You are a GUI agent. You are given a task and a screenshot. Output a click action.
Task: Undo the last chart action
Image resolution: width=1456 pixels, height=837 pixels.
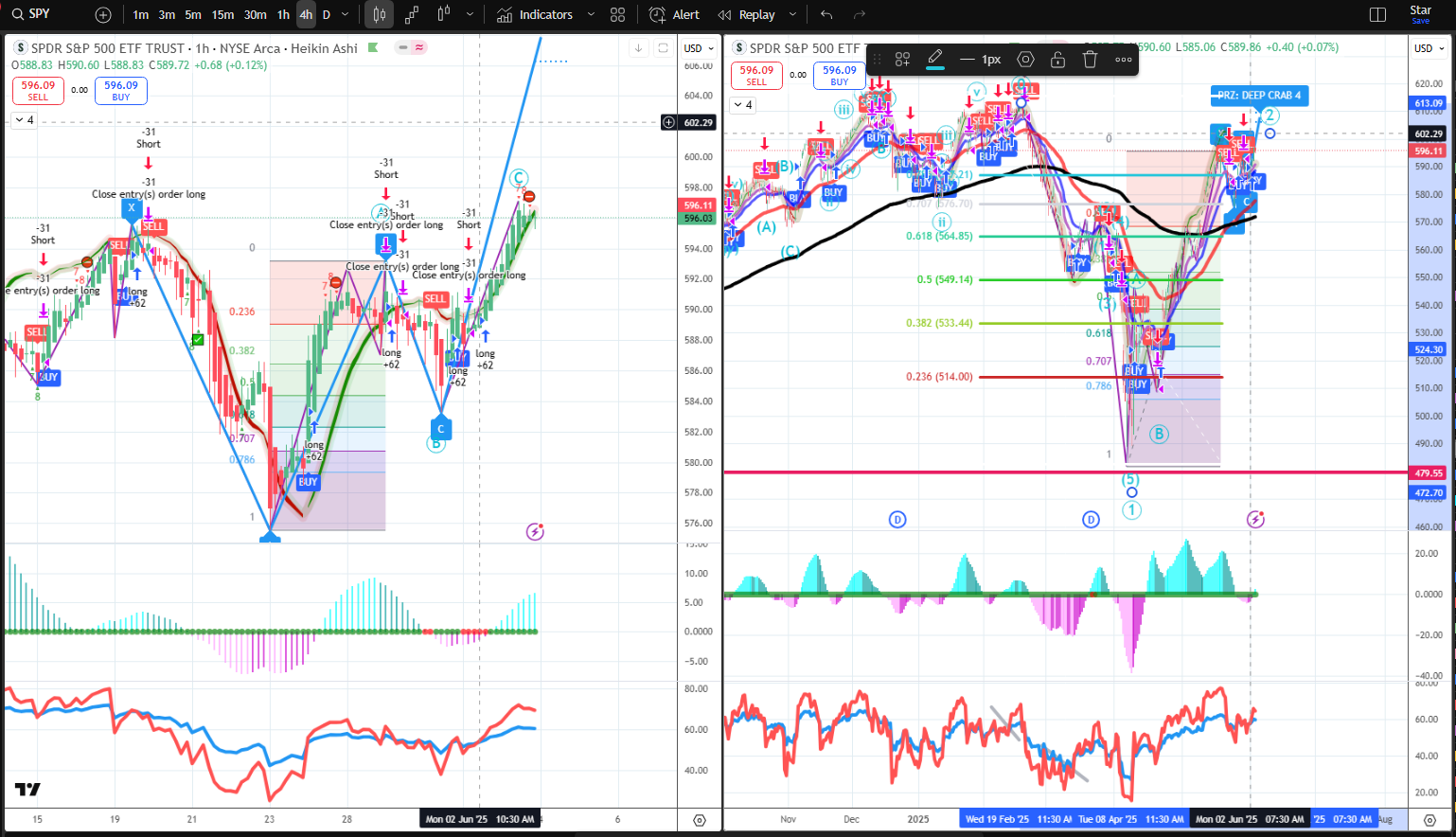point(826,15)
